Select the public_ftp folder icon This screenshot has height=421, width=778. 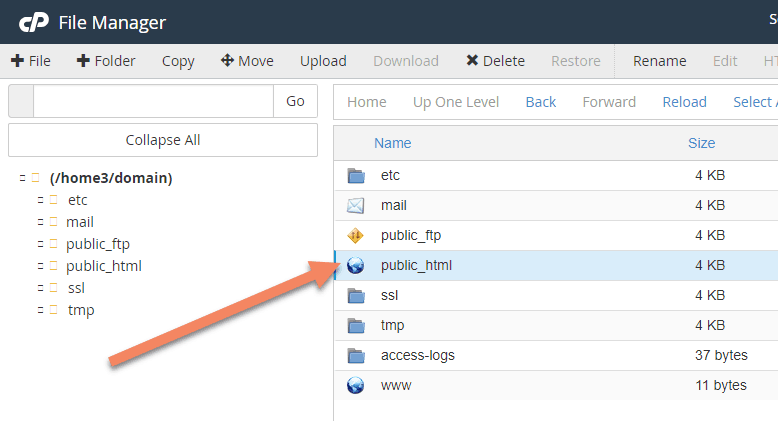click(356, 236)
